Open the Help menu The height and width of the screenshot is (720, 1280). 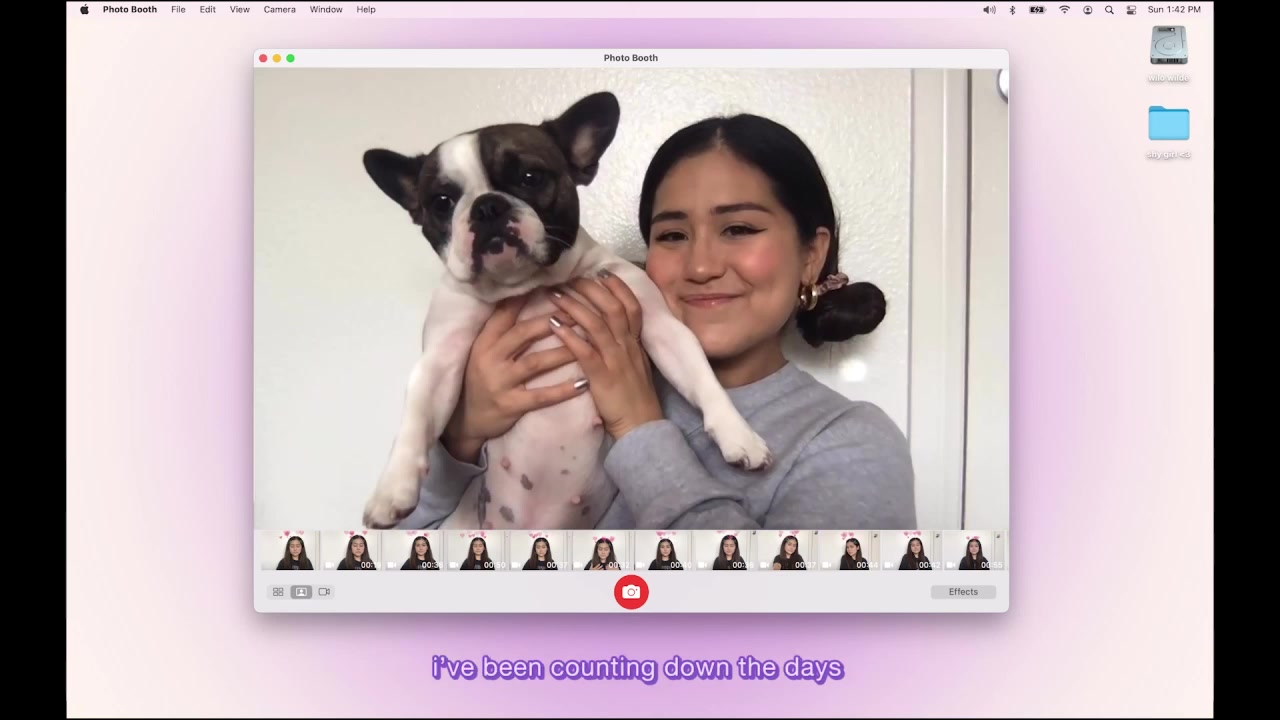[366, 9]
